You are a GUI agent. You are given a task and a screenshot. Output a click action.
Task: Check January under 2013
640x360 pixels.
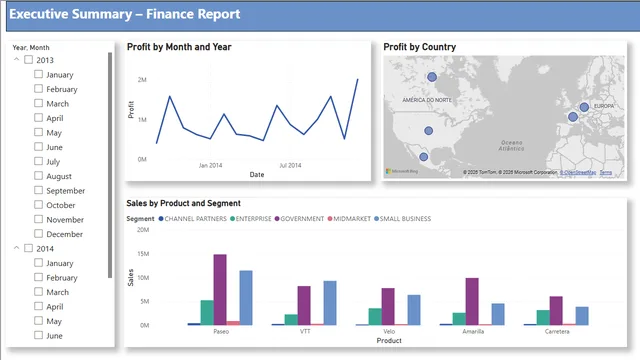tap(38, 74)
